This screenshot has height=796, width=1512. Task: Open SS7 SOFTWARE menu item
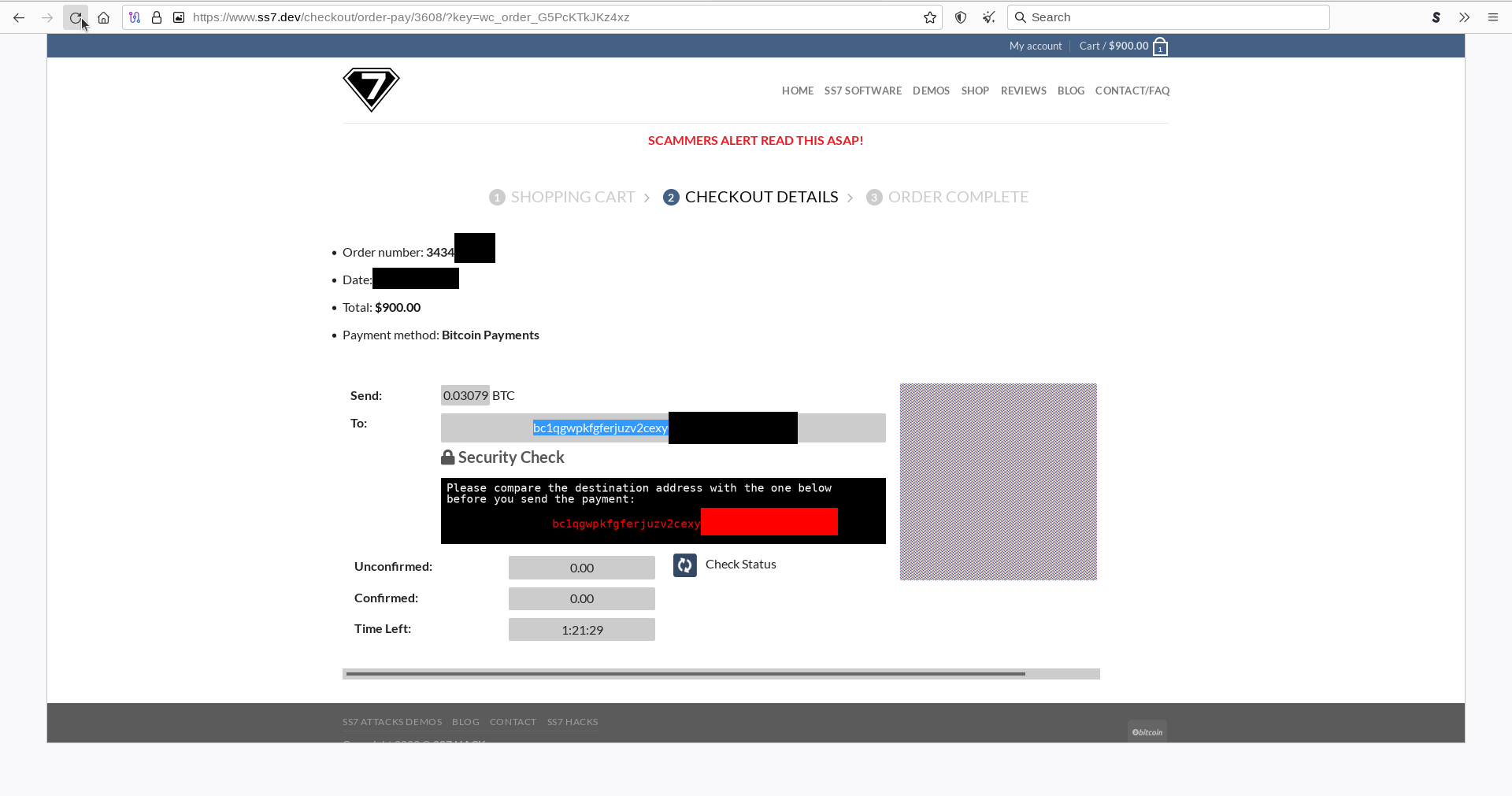click(863, 91)
